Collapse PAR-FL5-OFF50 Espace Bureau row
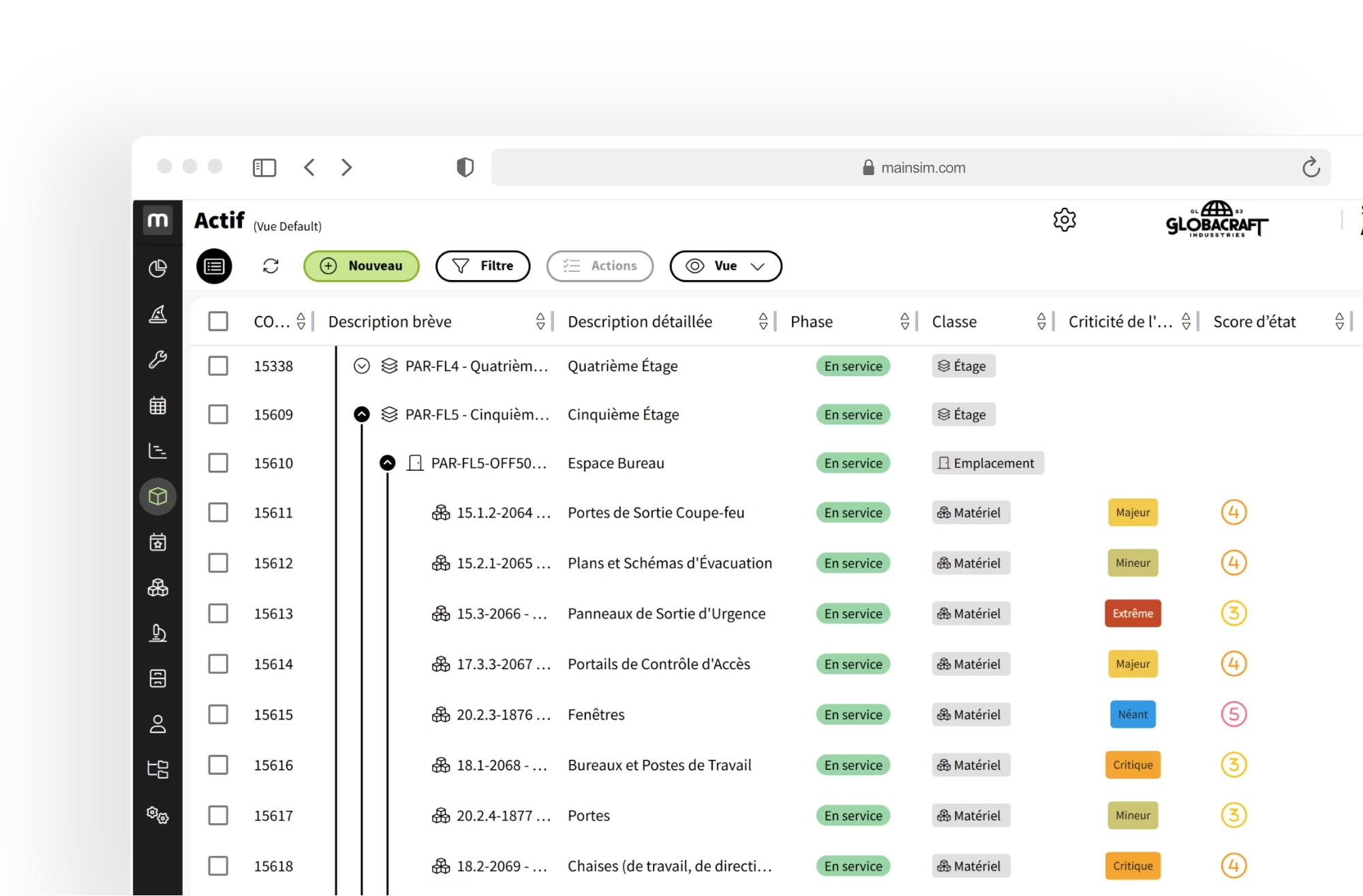Image resolution: width=1363 pixels, height=896 pixels. 388,463
